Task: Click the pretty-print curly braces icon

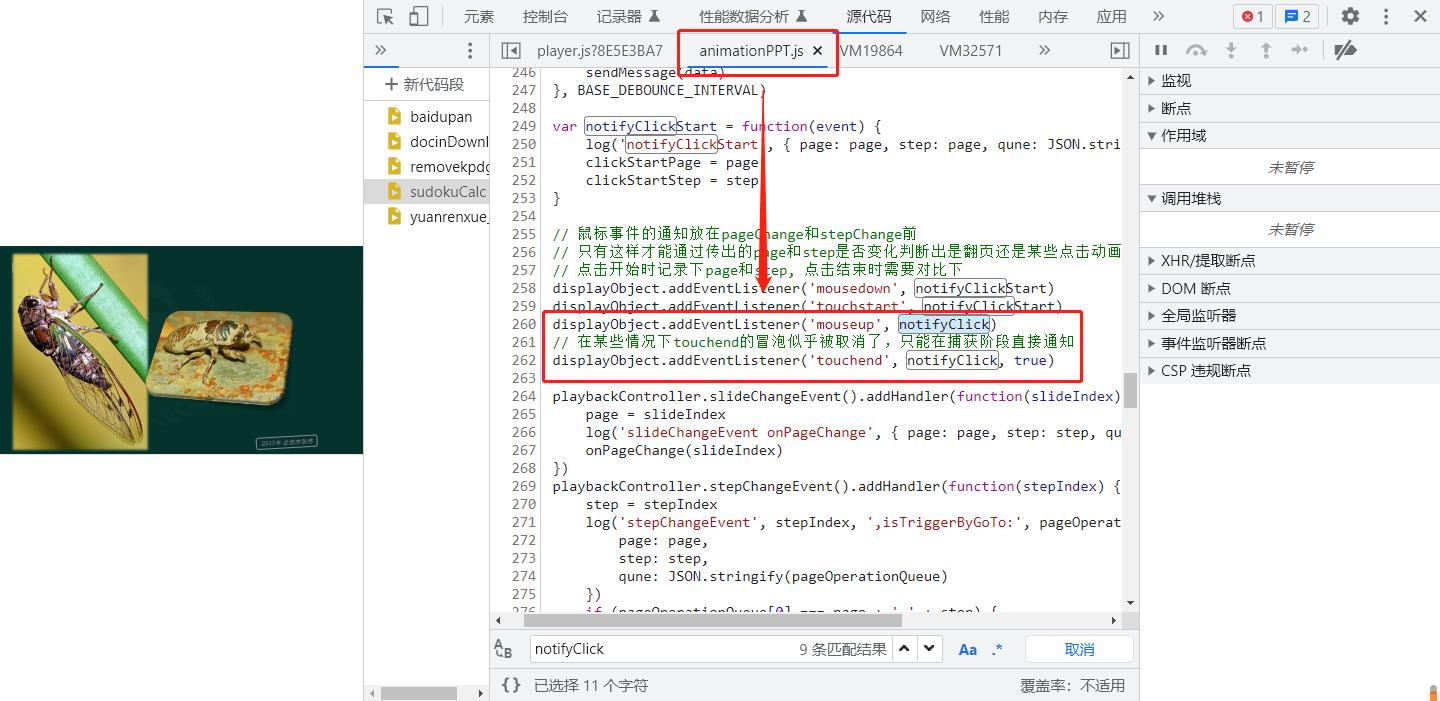Action: pyautogui.click(x=511, y=685)
